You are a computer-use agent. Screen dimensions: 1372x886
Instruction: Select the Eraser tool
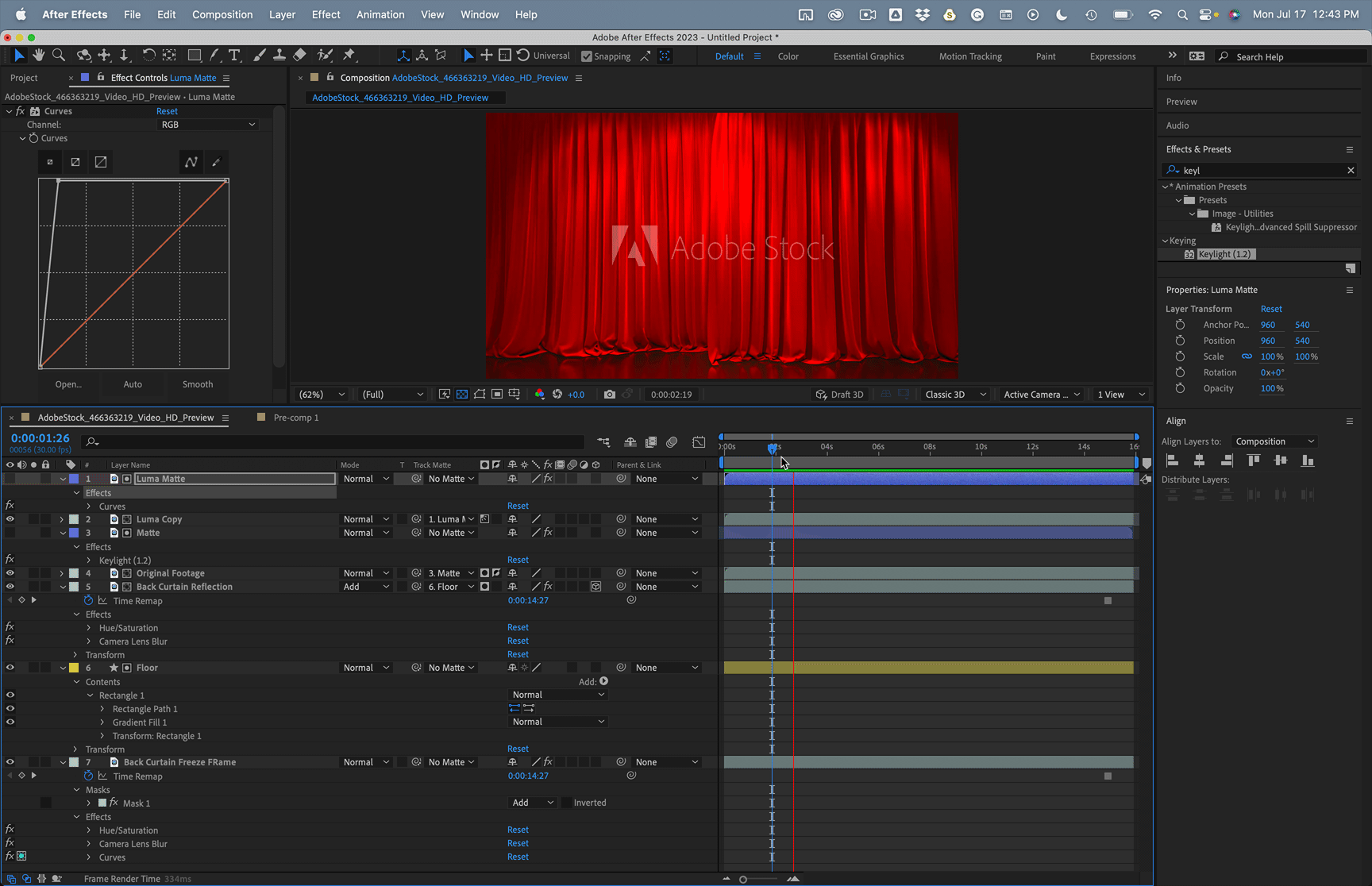coord(299,55)
